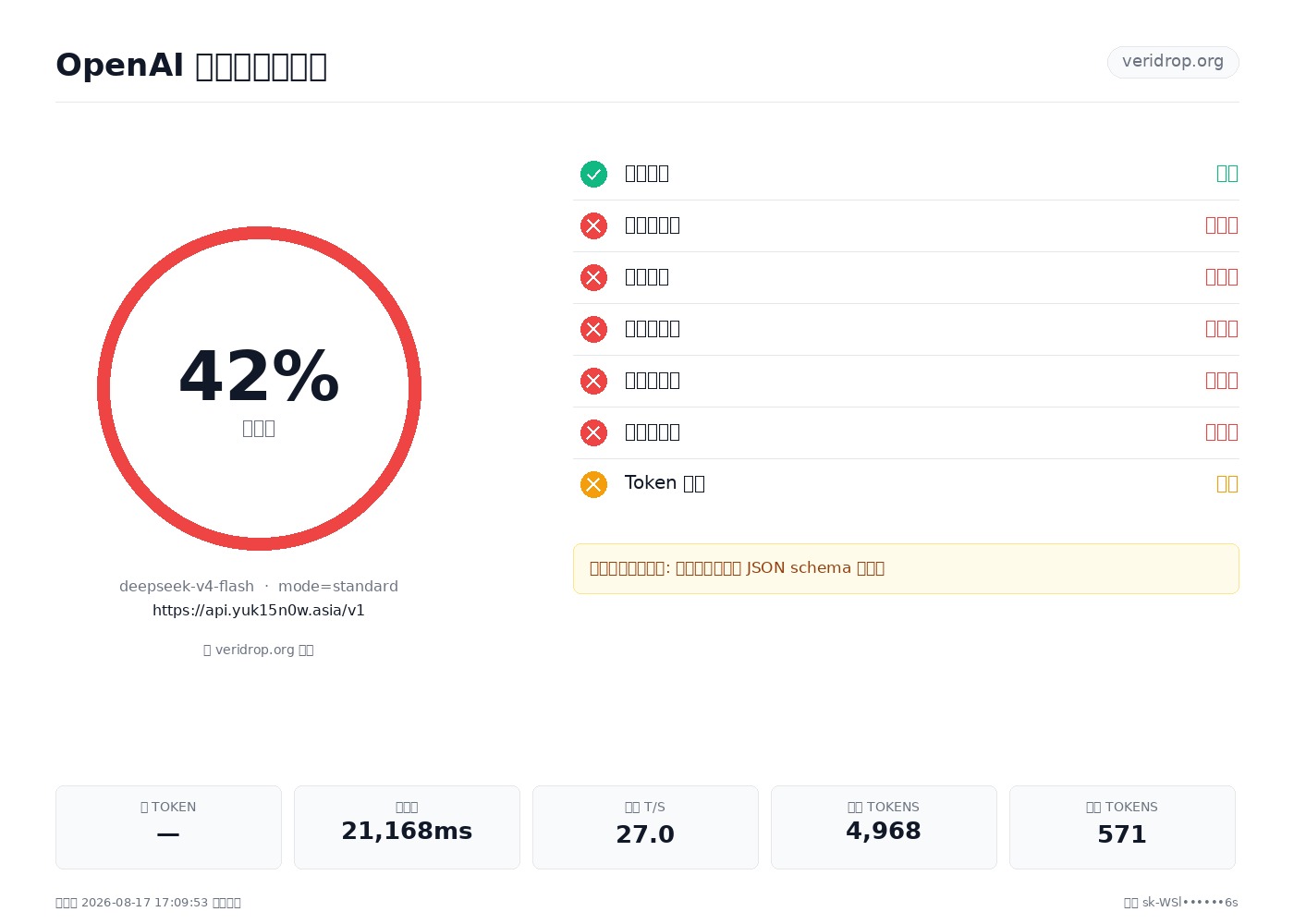The image size is (1294, 924).
Task: Click the 42% score inside the red ring
Action: click(259, 376)
